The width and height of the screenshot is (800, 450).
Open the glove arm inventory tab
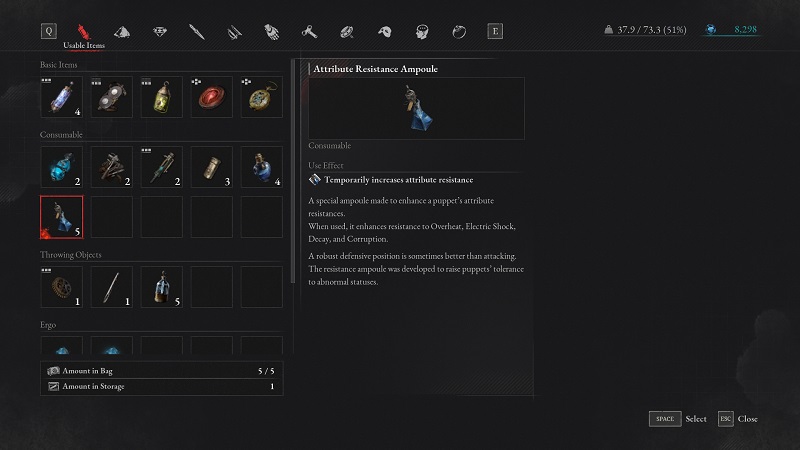272,32
